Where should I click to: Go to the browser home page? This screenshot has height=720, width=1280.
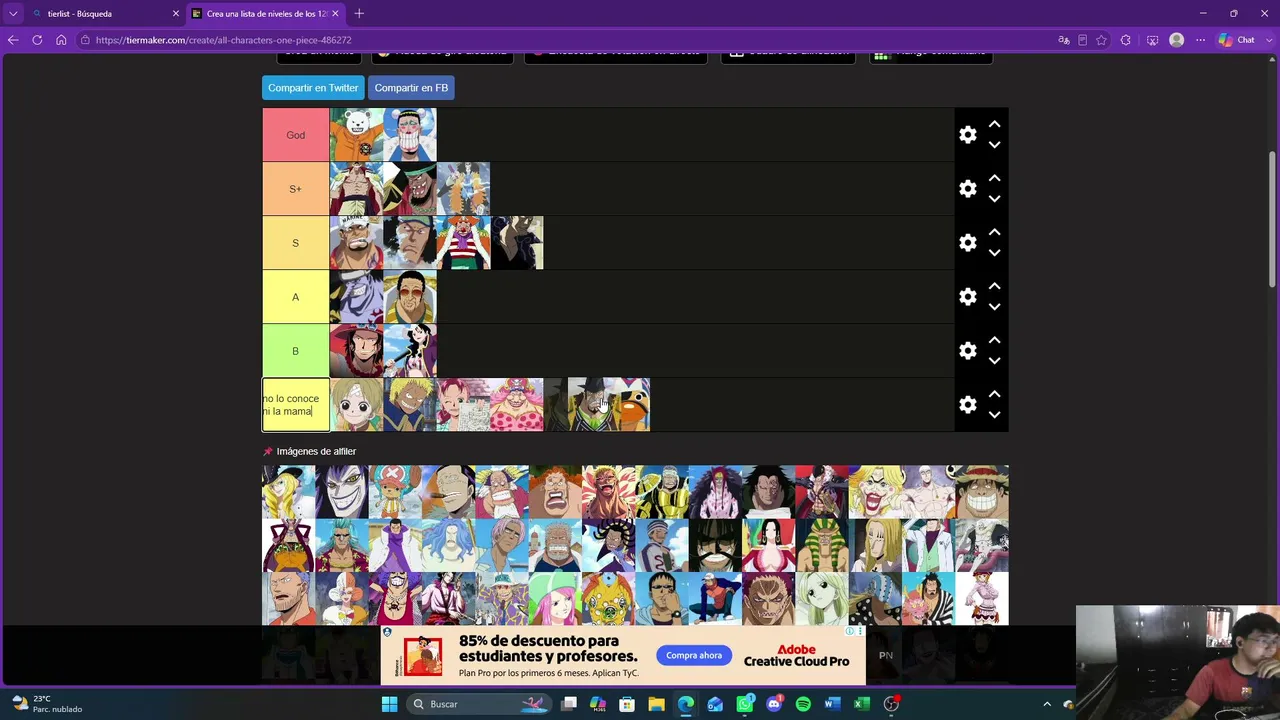tap(61, 40)
